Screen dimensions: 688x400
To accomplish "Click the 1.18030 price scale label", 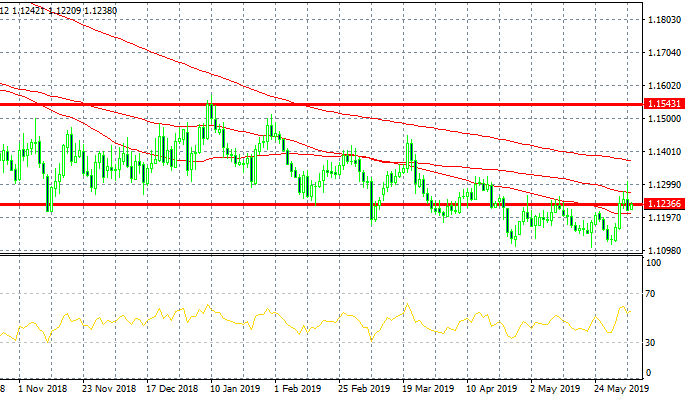I will point(663,20).
